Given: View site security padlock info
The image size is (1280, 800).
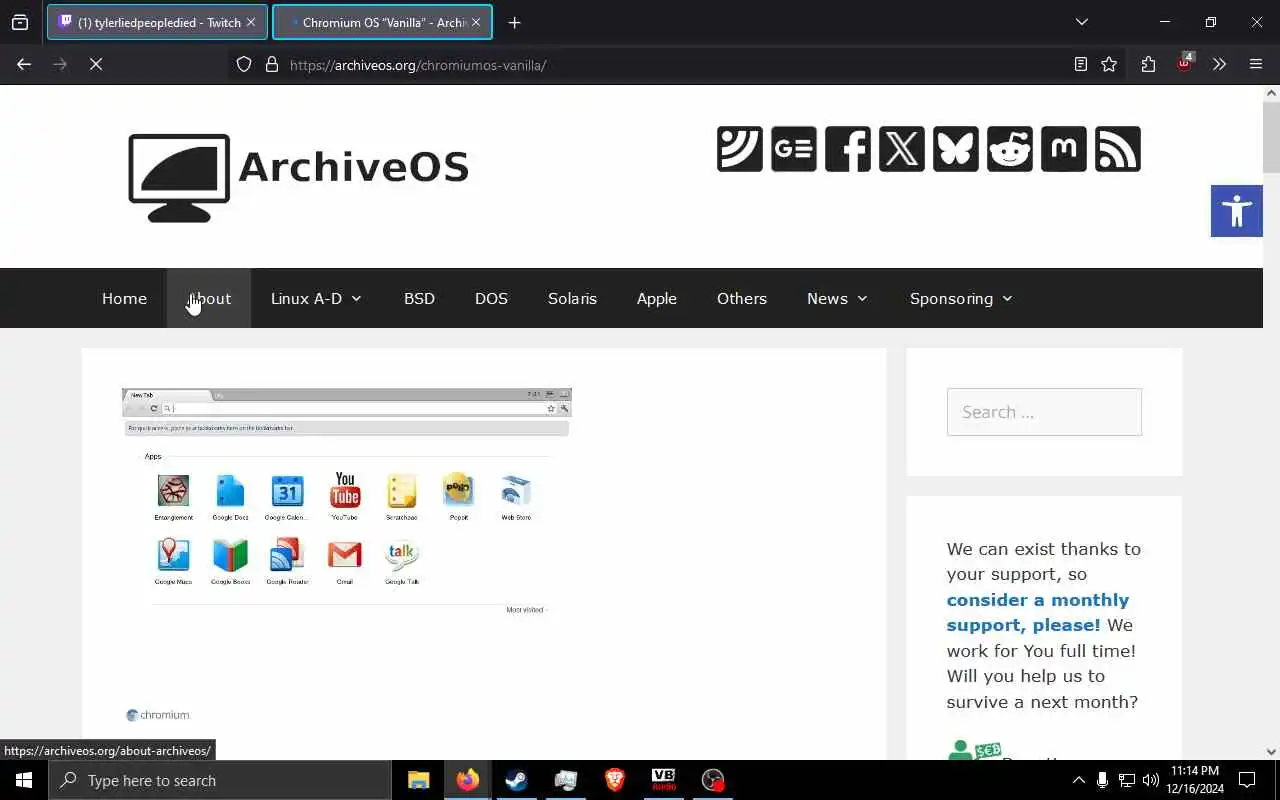Looking at the screenshot, I should (272, 64).
